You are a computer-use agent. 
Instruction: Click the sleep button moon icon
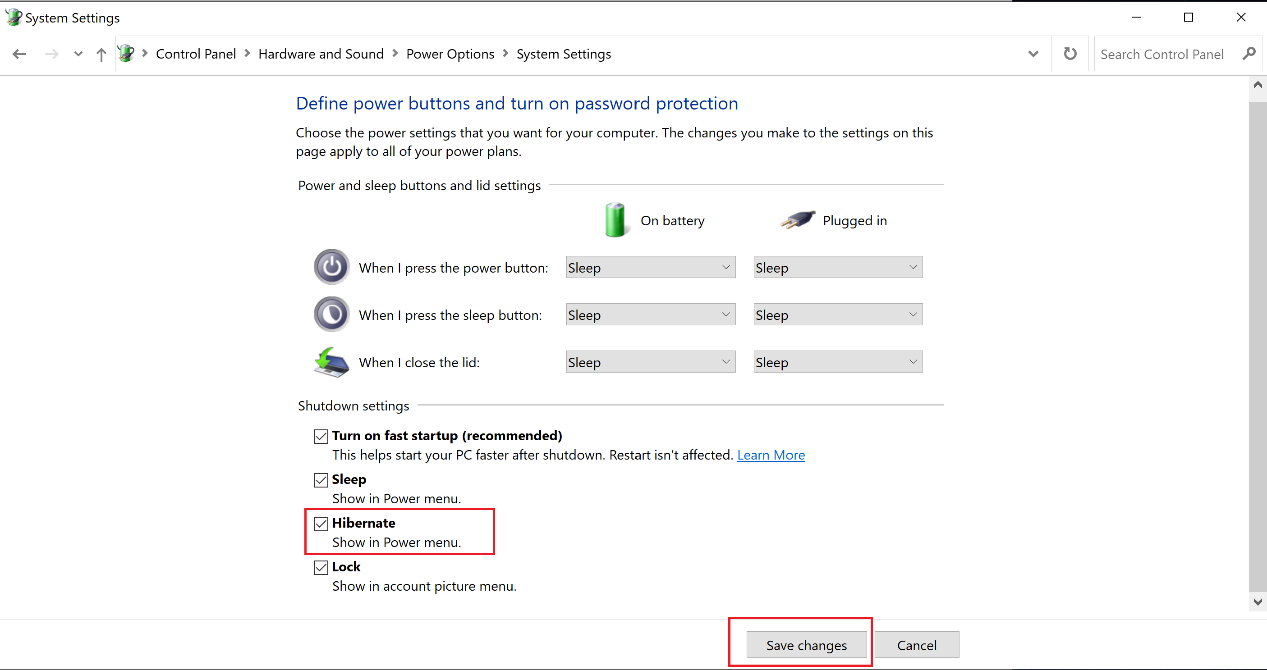(x=331, y=314)
